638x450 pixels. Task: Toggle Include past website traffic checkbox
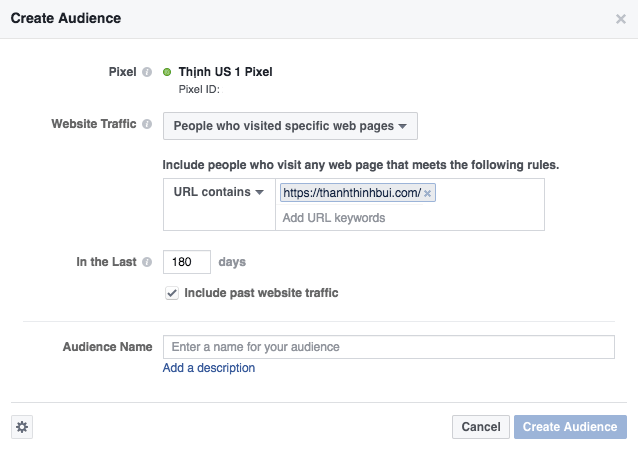172,293
